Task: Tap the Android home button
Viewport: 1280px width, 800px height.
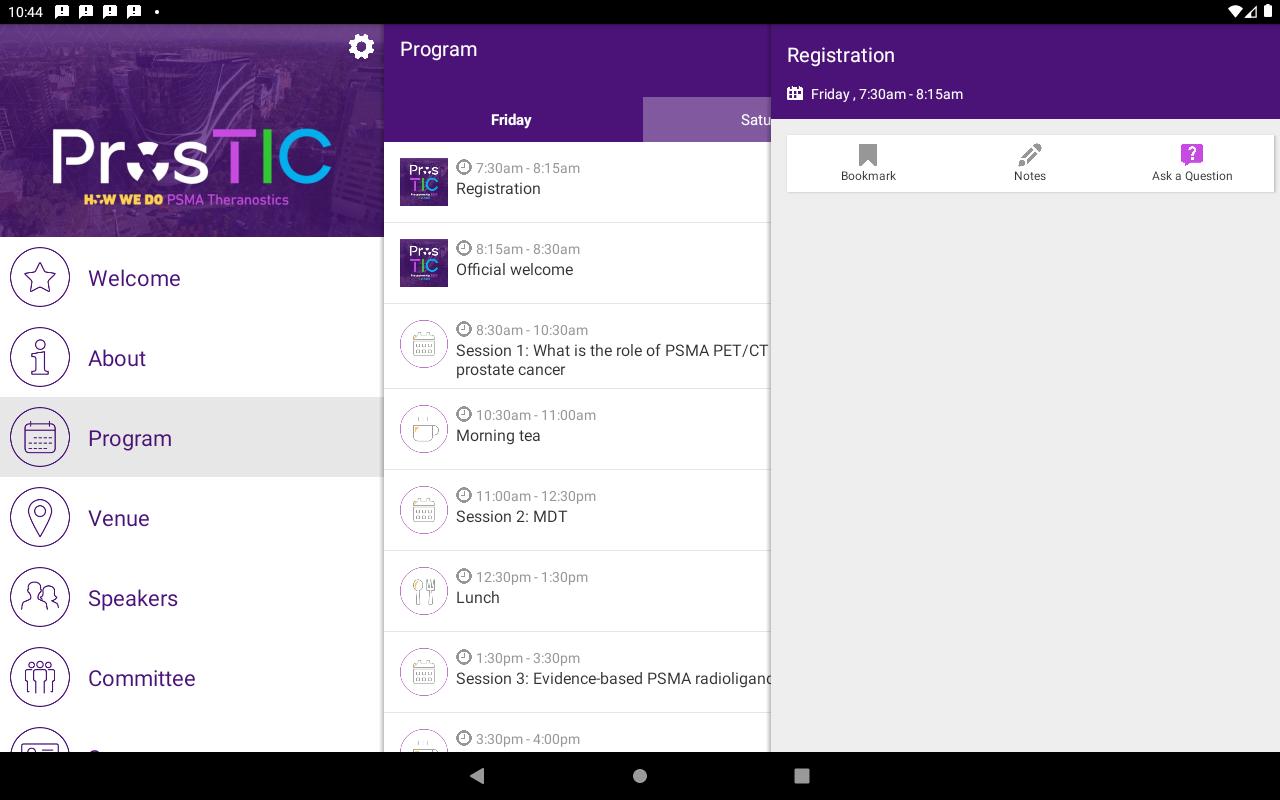Action: click(x=640, y=776)
